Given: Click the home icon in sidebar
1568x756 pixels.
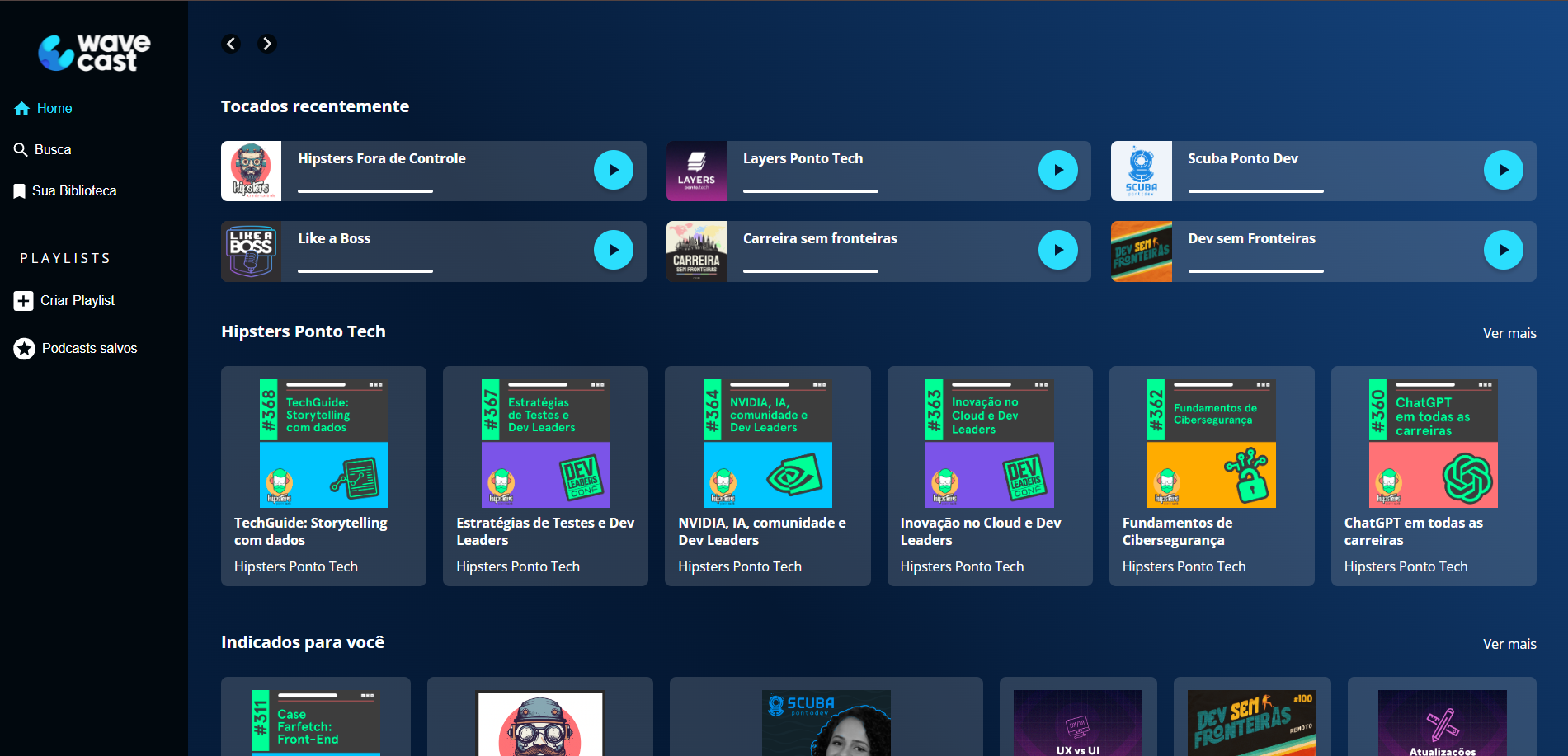Looking at the screenshot, I should pyautogui.click(x=22, y=109).
